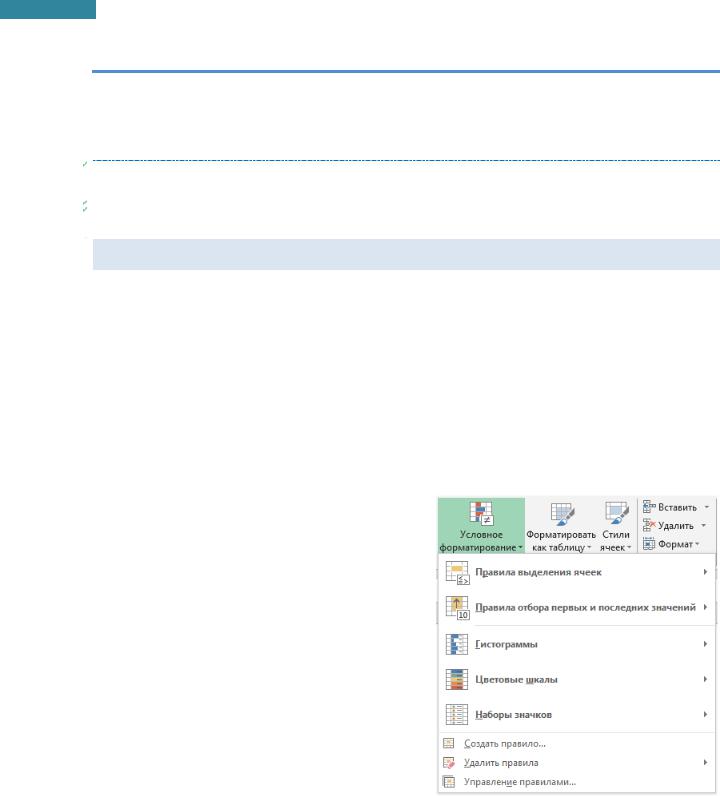Screen dimensions: 720x796
Task: Click the Форматировать как таблицу icon
Action: pyautogui.click(x=563, y=514)
